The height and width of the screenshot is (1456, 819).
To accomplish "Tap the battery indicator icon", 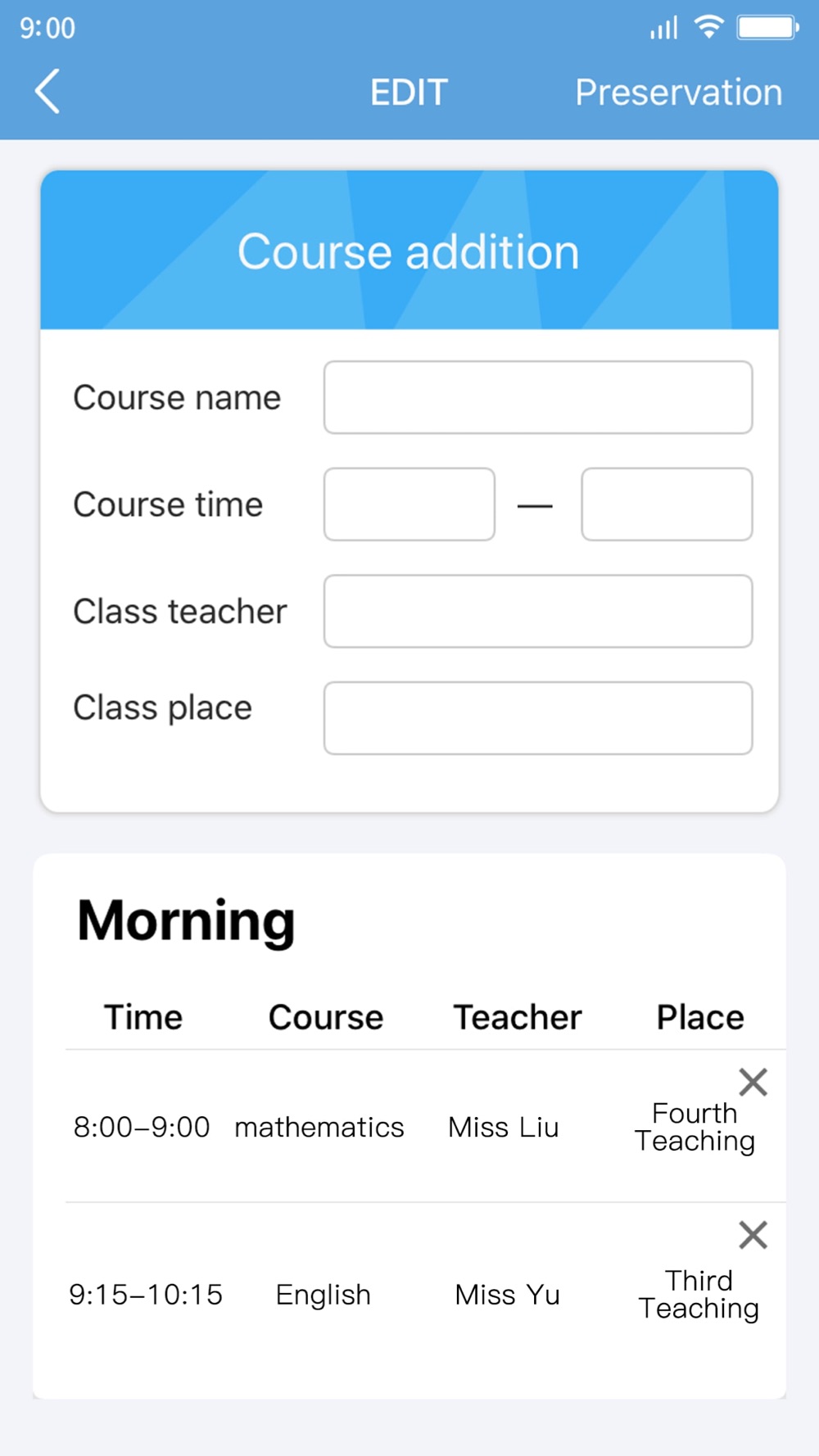I will [x=767, y=27].
